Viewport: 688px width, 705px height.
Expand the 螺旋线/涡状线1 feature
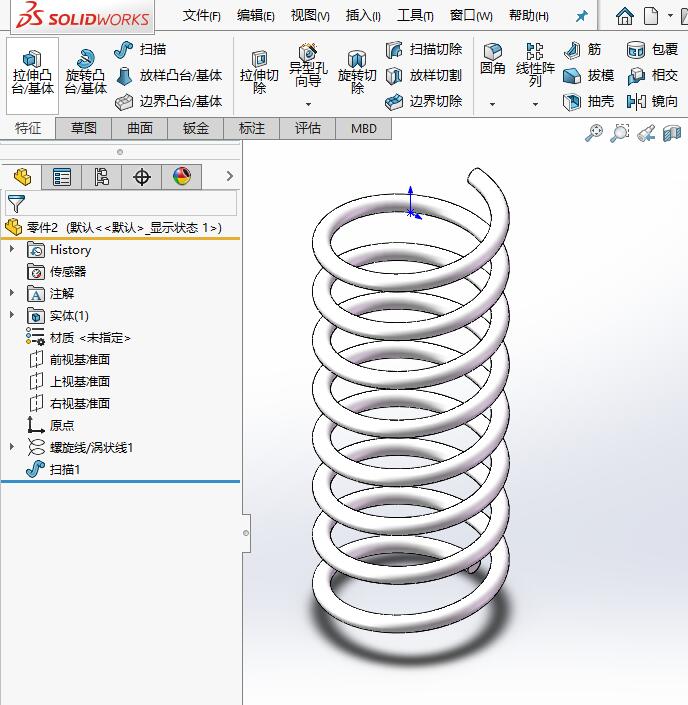(x=12, y=446)
